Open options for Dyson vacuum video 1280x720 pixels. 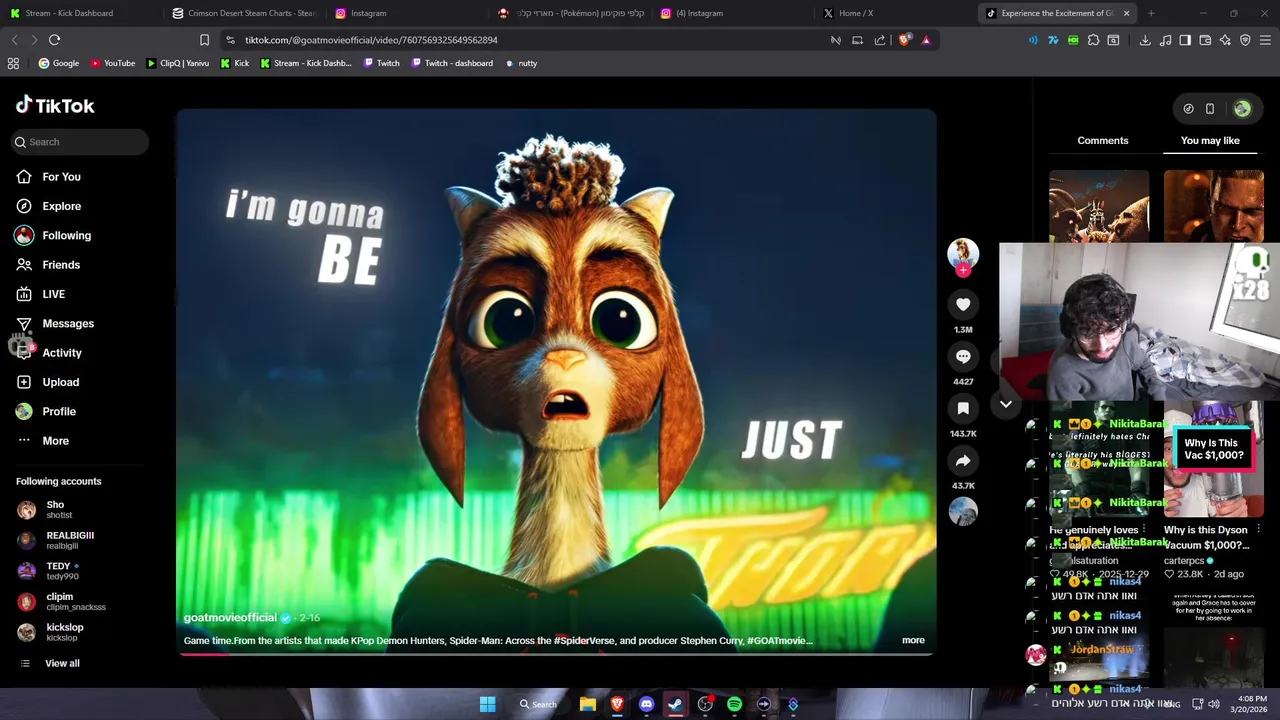coord(1258,530)
